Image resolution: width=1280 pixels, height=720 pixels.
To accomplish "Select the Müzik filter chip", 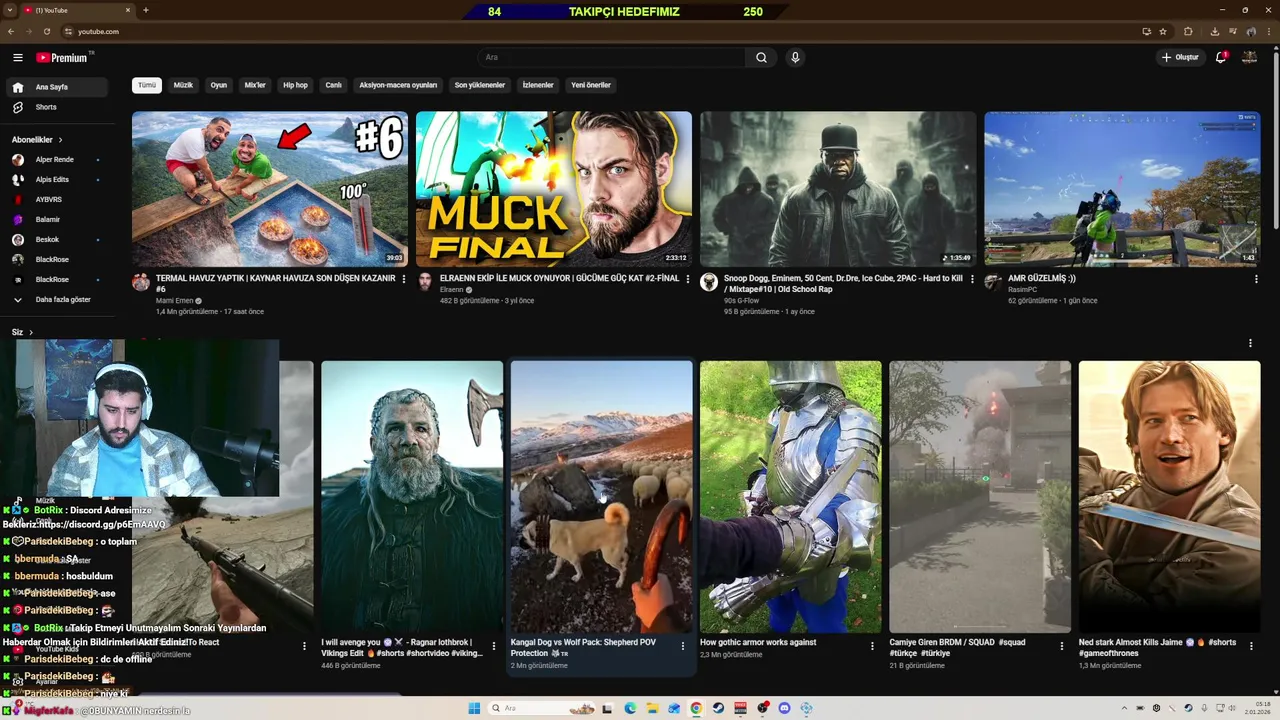I will [183, 85].
